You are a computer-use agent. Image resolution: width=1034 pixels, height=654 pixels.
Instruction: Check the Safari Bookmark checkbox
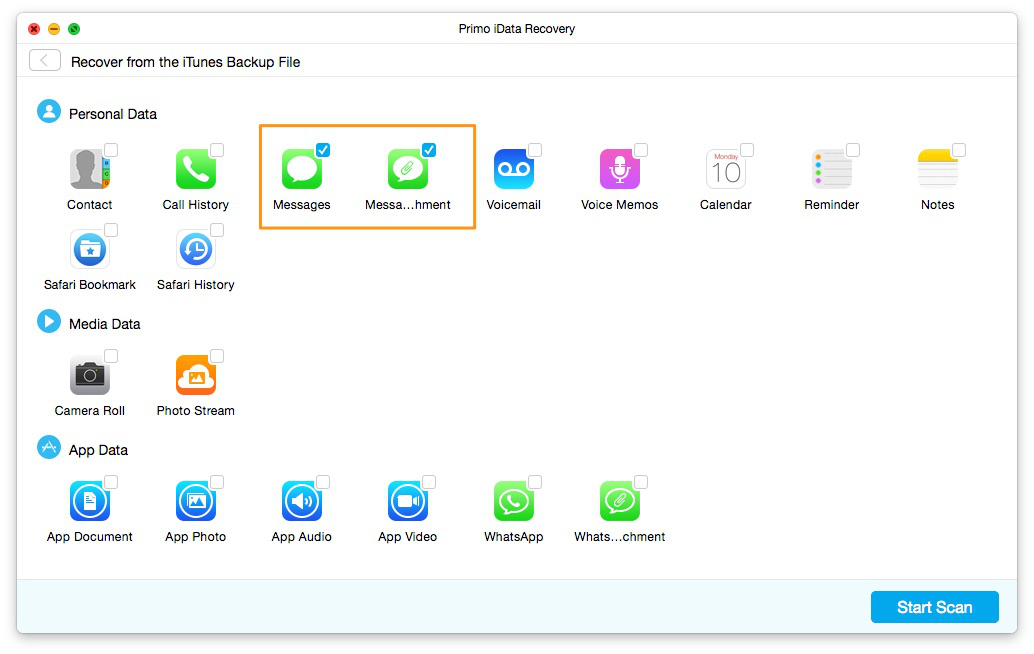[111, 229]
